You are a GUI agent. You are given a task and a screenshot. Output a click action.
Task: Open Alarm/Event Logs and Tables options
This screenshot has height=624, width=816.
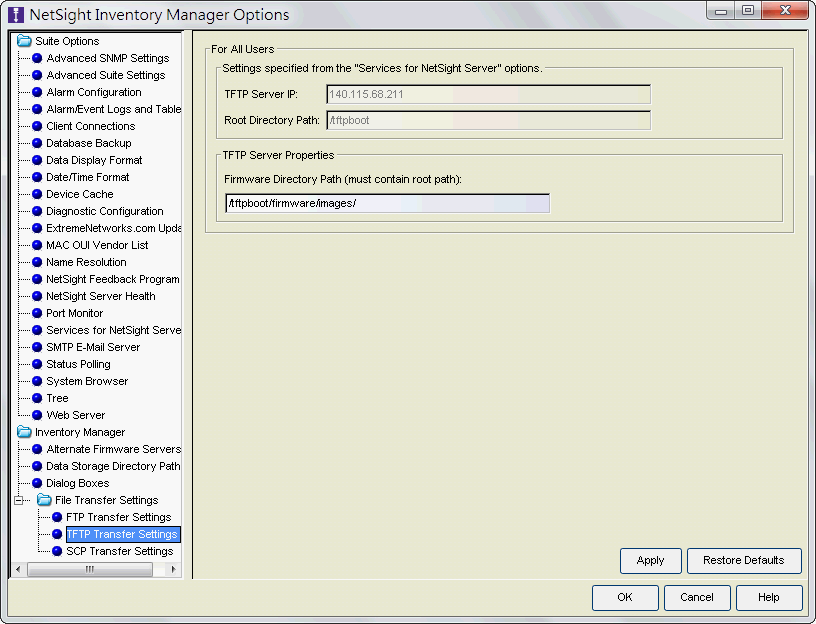tap(113, 109)
